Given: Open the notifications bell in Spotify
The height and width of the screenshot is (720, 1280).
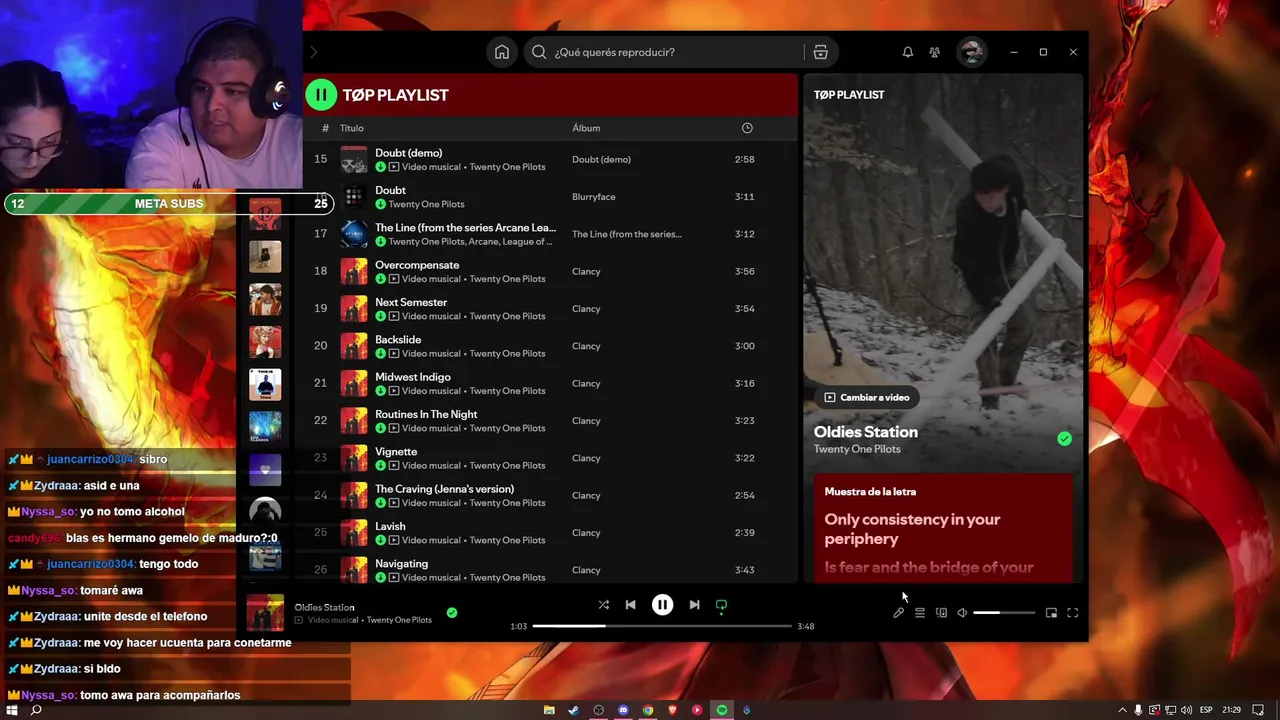Looking at the screenshot, I should 908,52.
